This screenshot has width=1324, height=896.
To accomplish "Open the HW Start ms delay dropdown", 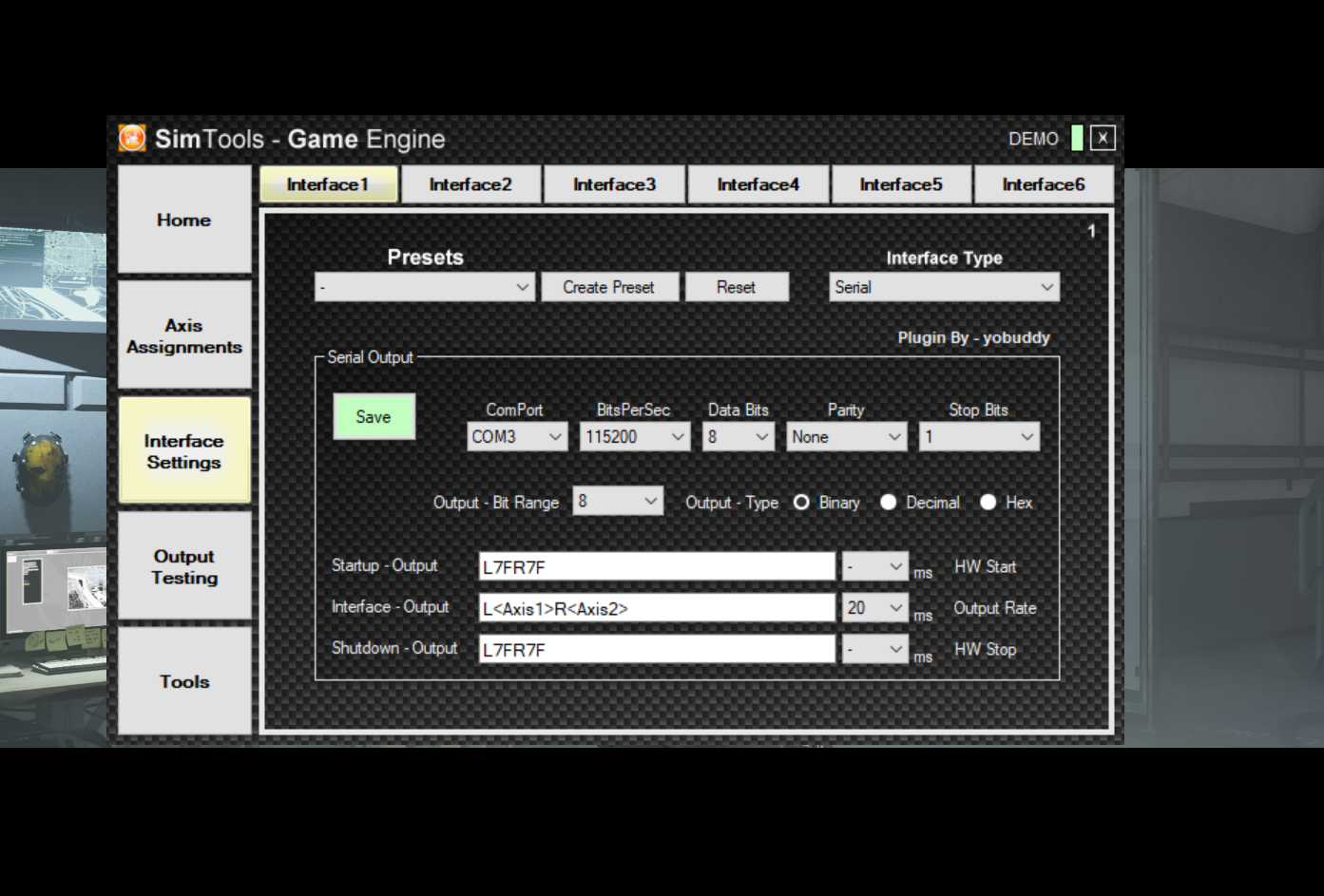I will point(875,567).
